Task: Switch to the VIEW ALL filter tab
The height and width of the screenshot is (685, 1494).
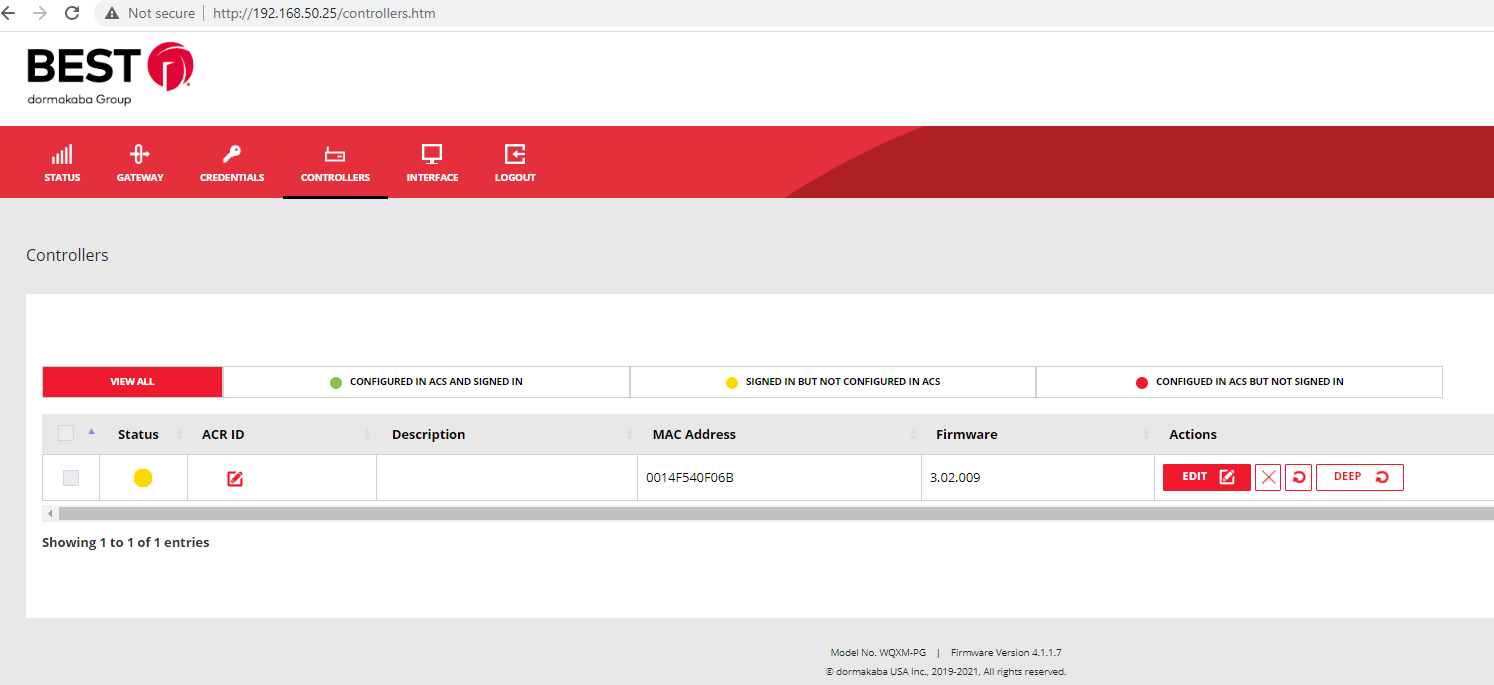Action: click(131, 381)
